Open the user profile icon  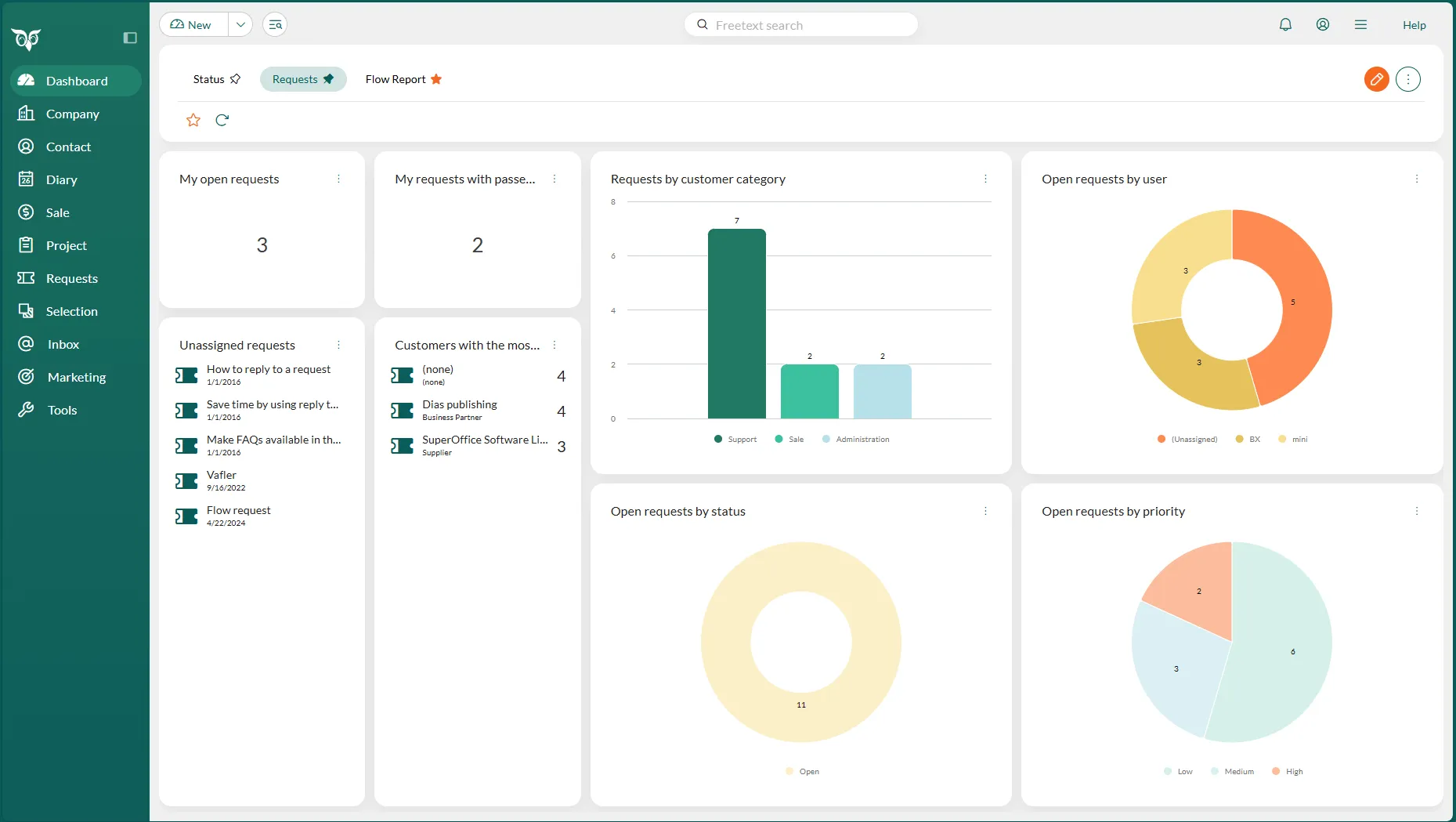(1323, 25)
